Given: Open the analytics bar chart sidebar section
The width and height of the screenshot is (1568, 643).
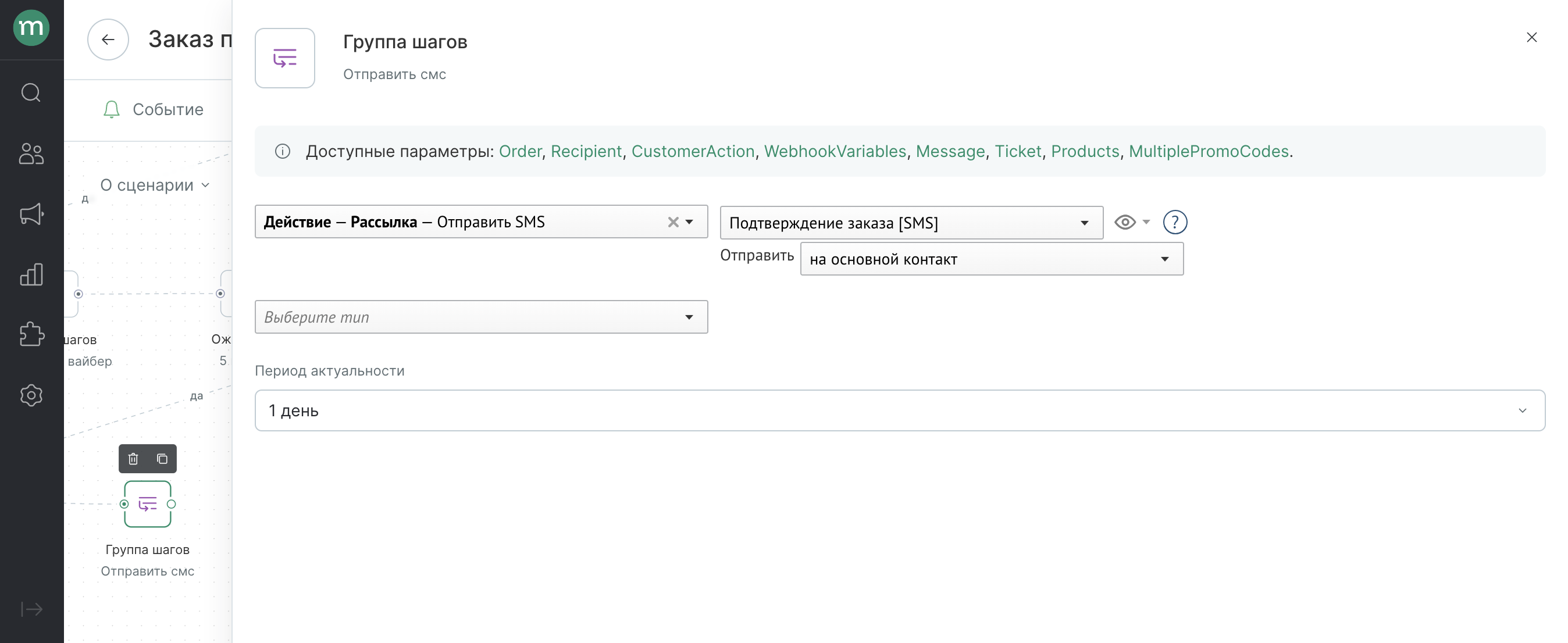Looking at the screenshot, I should pyautogui.click(x=31, y=274).
